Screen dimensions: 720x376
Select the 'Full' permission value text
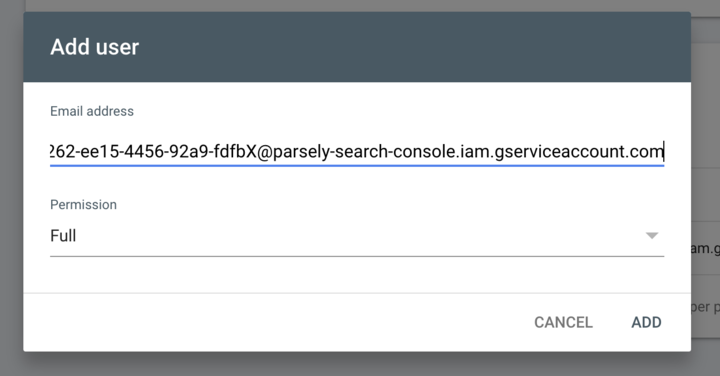pyautogui.click(x=63, y=236)
